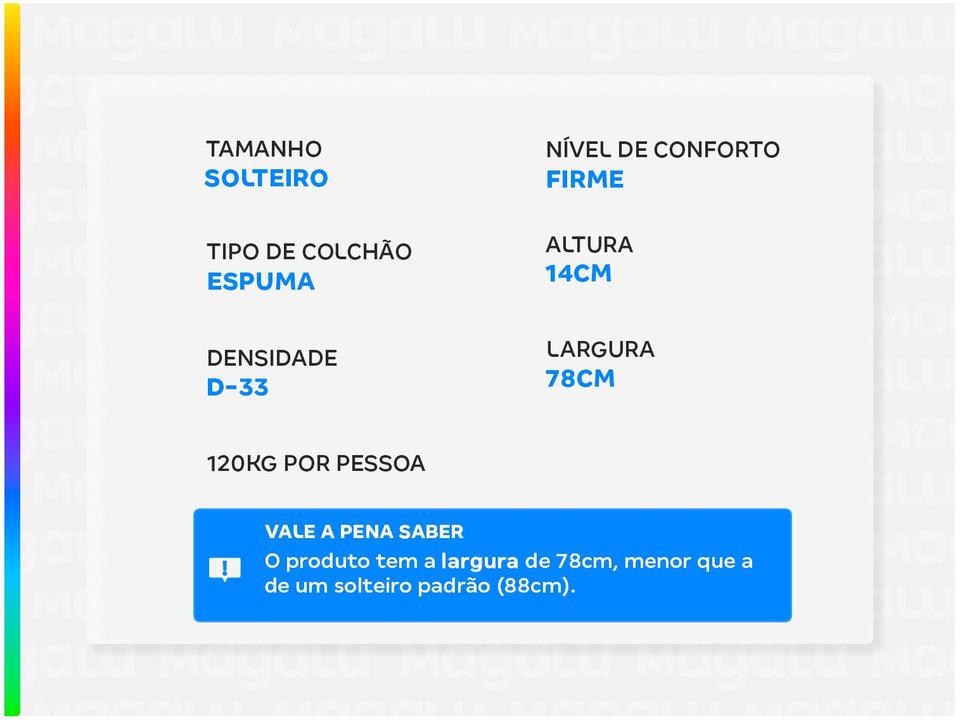Click the TAMANHO label
Image resolution: width=960 pixels, height=720 pixels.
[264, 149]
